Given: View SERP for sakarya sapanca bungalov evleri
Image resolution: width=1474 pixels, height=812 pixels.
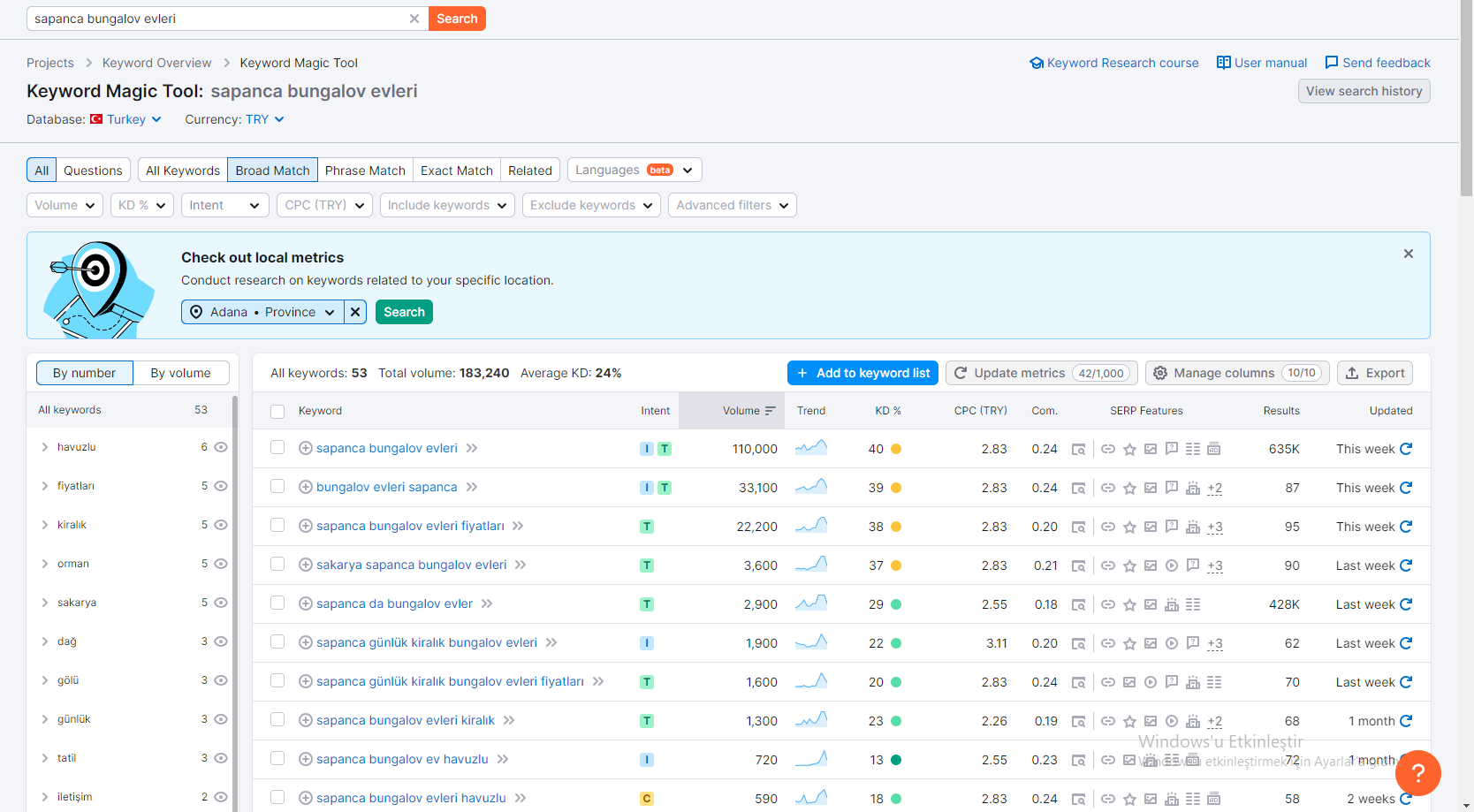Looking at the screenshot, I should tap(1078, 565).
